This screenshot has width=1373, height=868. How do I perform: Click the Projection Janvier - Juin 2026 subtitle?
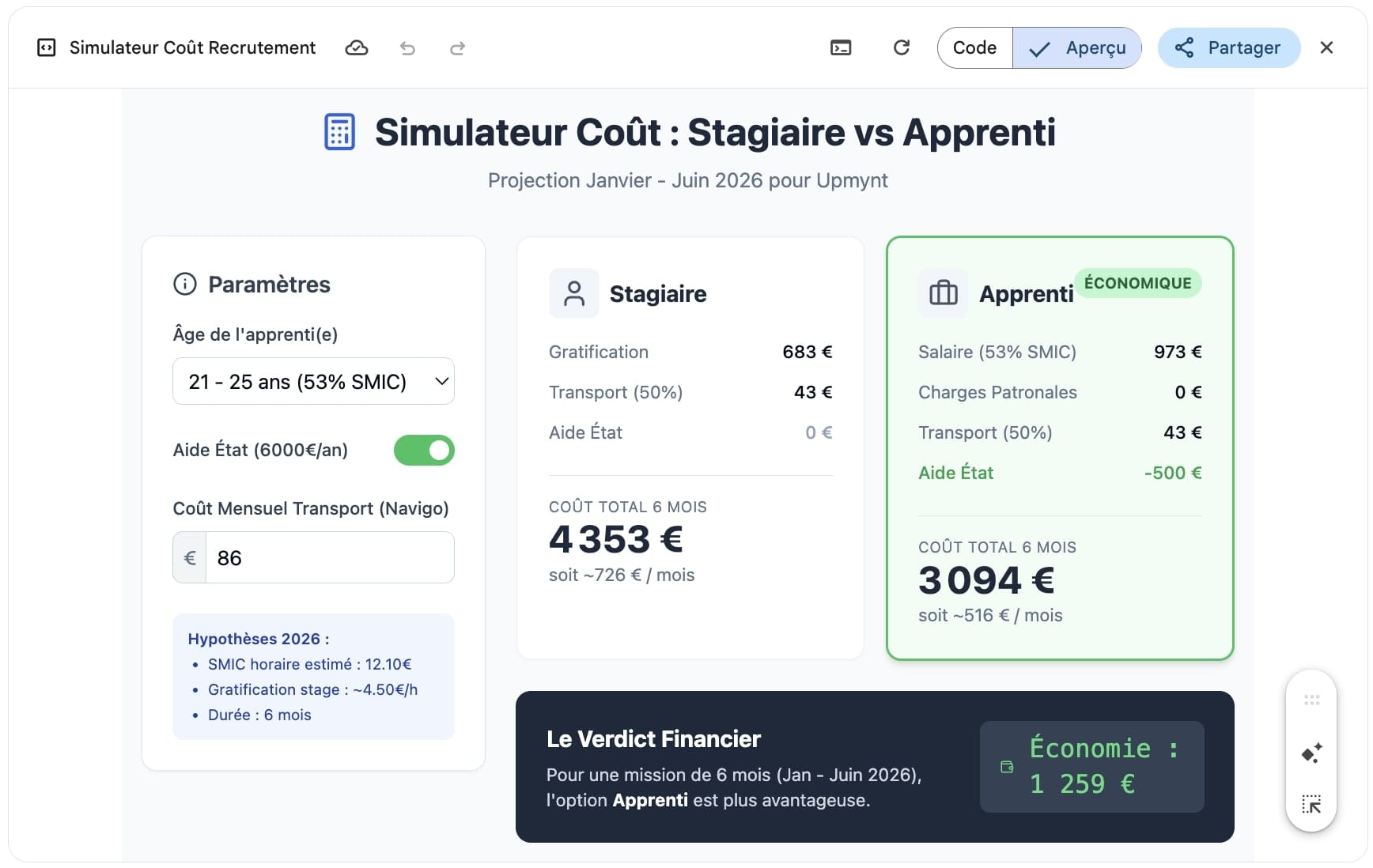(x=687, y=180)
